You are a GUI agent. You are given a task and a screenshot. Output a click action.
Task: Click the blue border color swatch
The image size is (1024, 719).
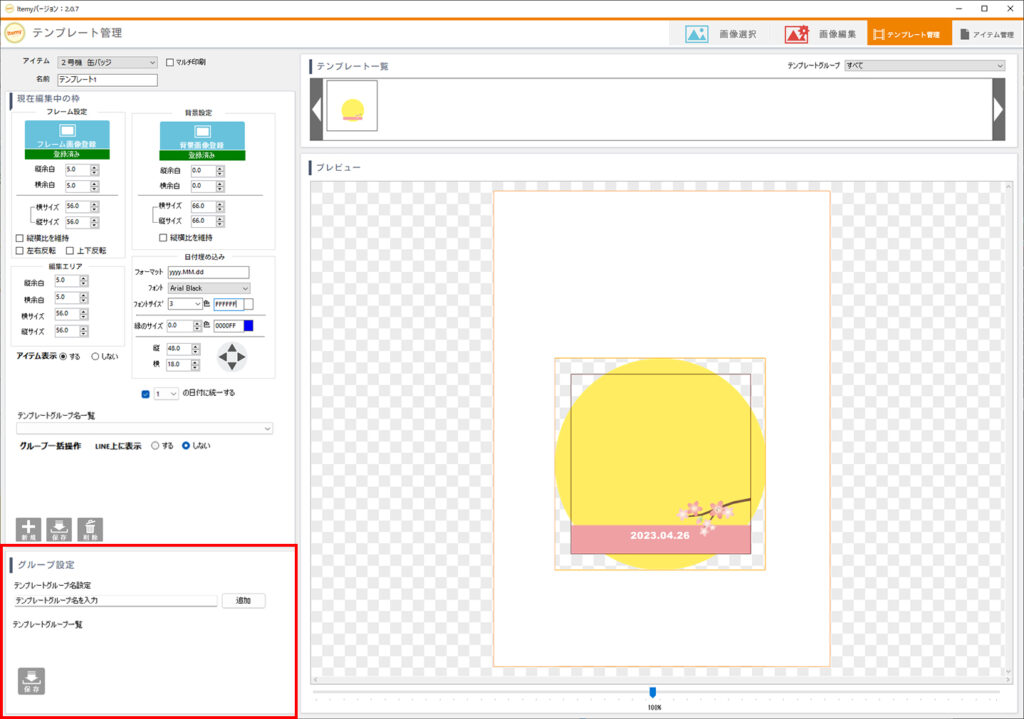(x=248, y=326)
